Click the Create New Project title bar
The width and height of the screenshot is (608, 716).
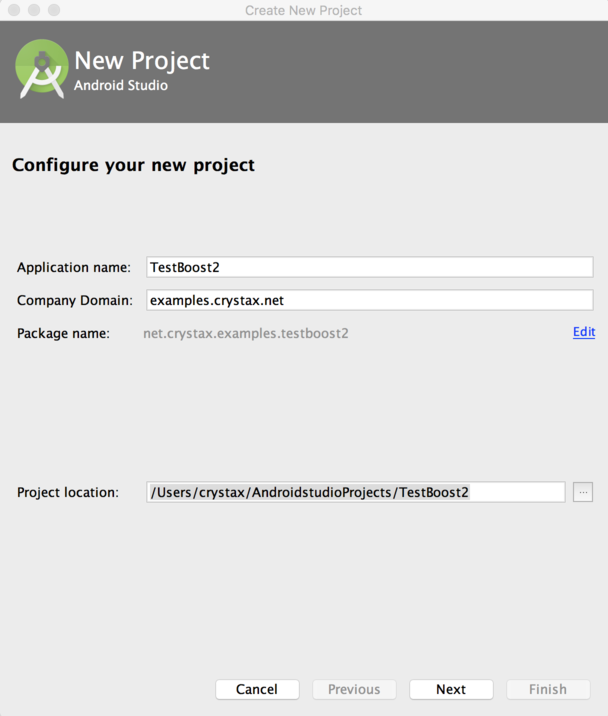303,10
